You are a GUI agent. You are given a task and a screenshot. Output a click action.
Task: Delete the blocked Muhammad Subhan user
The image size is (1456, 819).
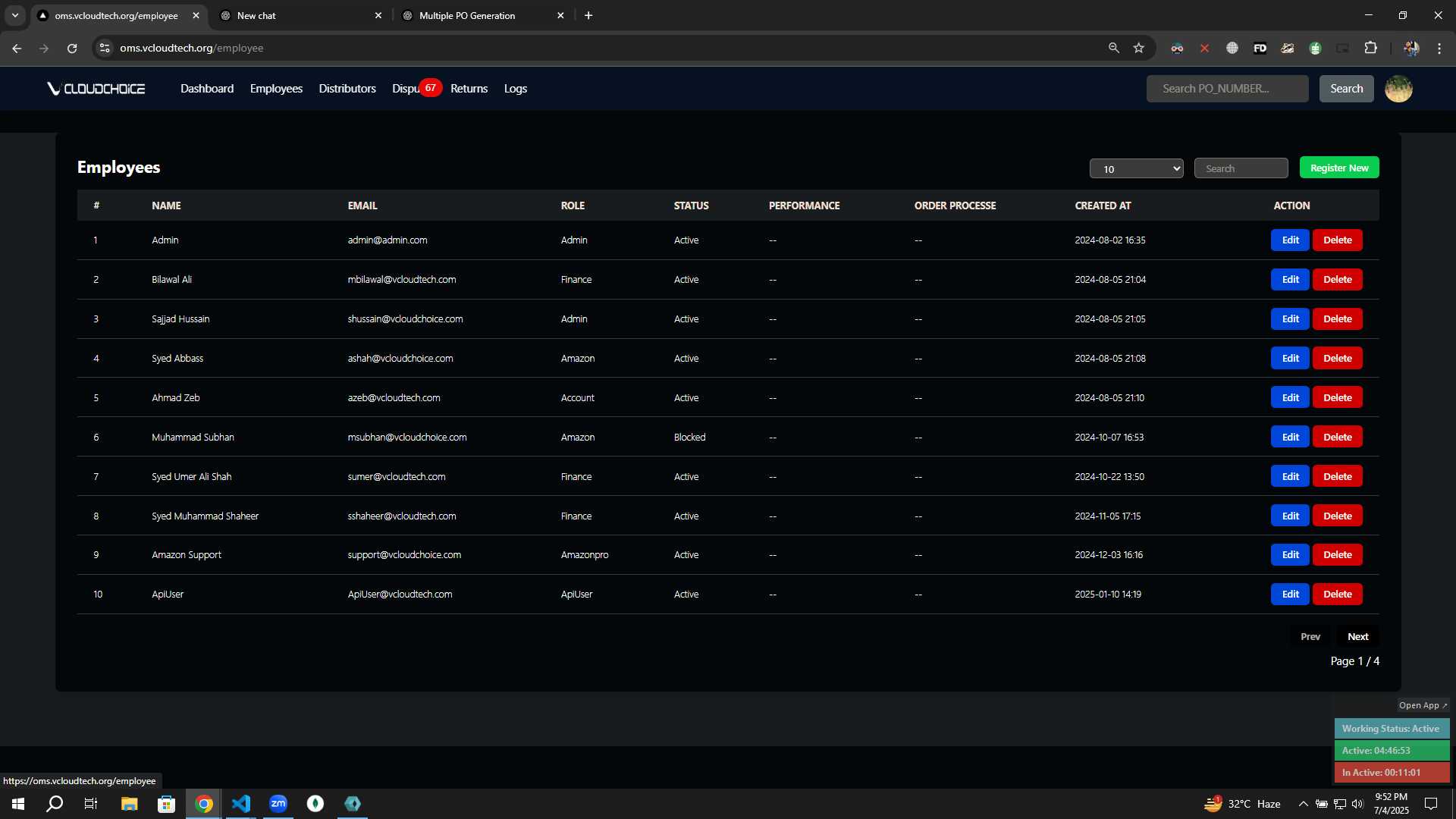point(1337,438)
